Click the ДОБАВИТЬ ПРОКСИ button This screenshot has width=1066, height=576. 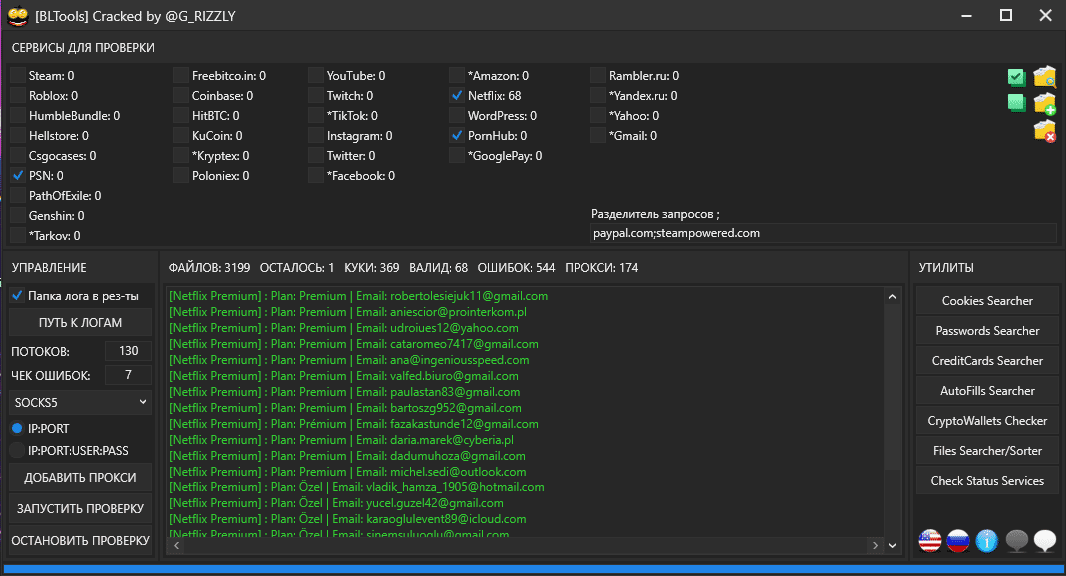click(x=80, y=477)
